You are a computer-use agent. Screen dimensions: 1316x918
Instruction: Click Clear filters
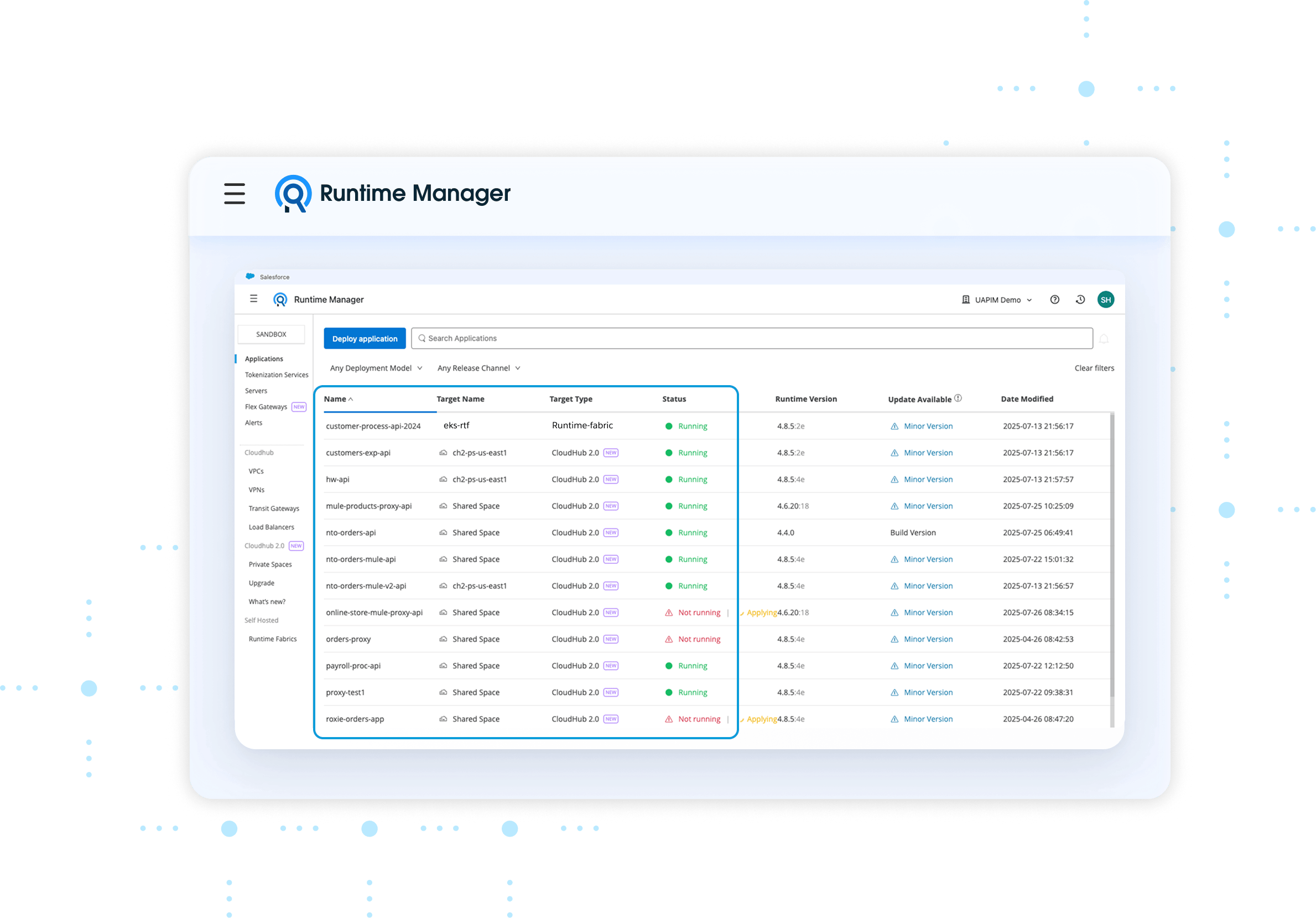[x=1094, y=368]
